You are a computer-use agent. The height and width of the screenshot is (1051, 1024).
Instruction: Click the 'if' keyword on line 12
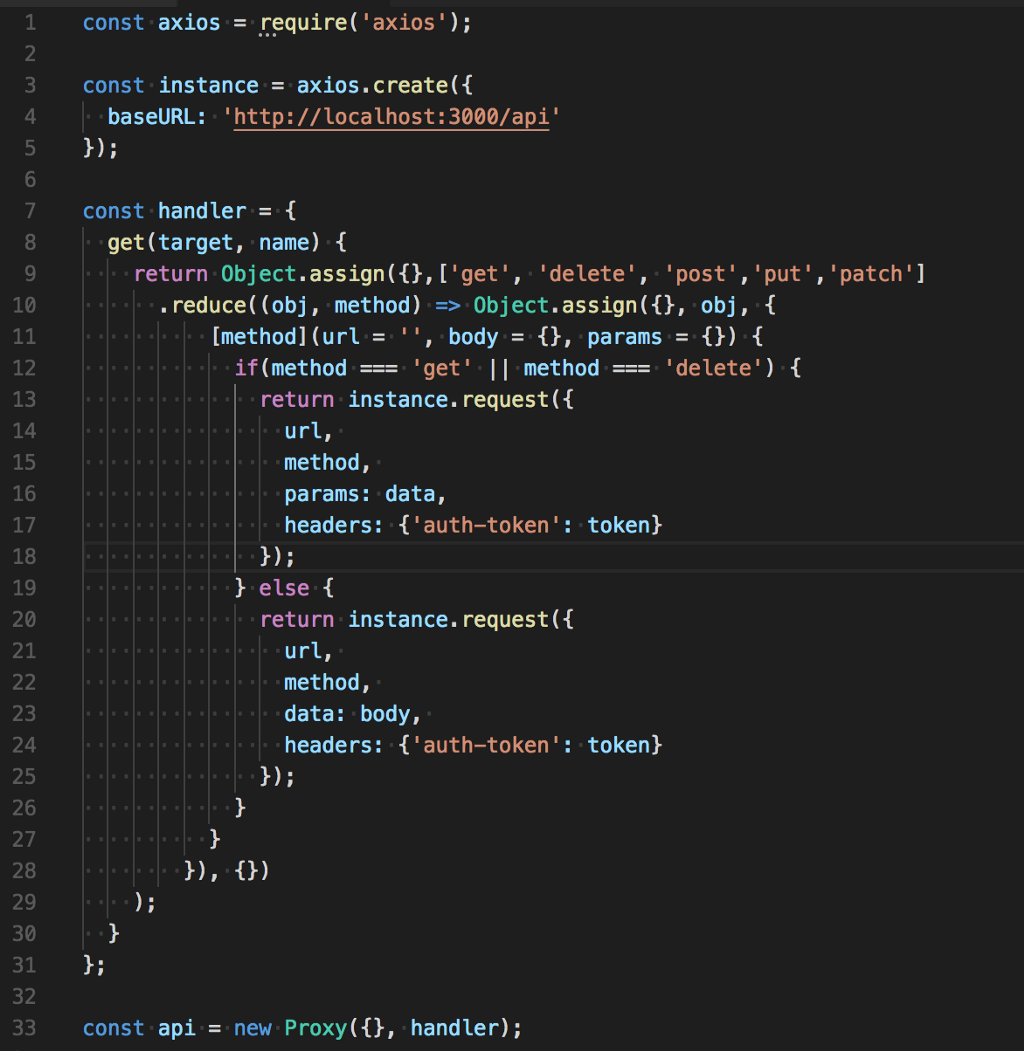coord(246,368)
